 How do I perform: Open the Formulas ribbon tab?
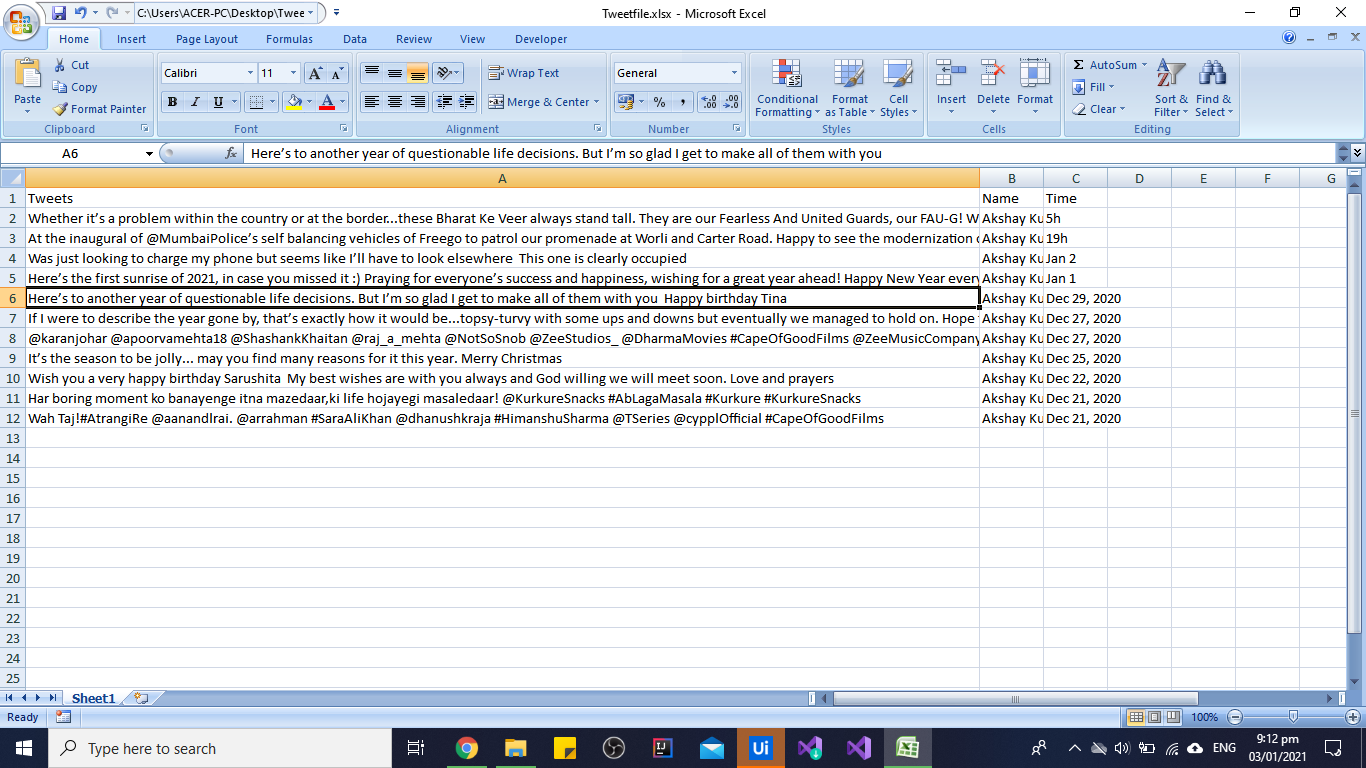click(289, 39)
